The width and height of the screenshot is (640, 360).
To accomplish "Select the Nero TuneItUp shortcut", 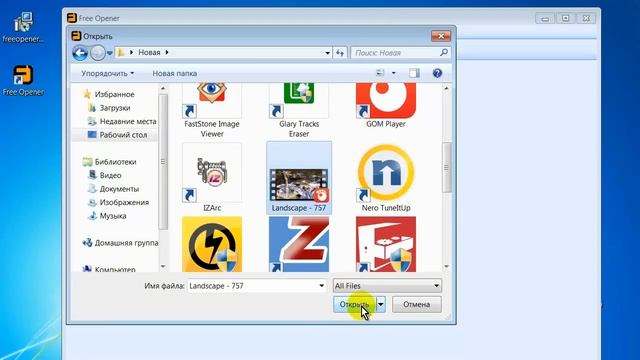I will (386, 178).
